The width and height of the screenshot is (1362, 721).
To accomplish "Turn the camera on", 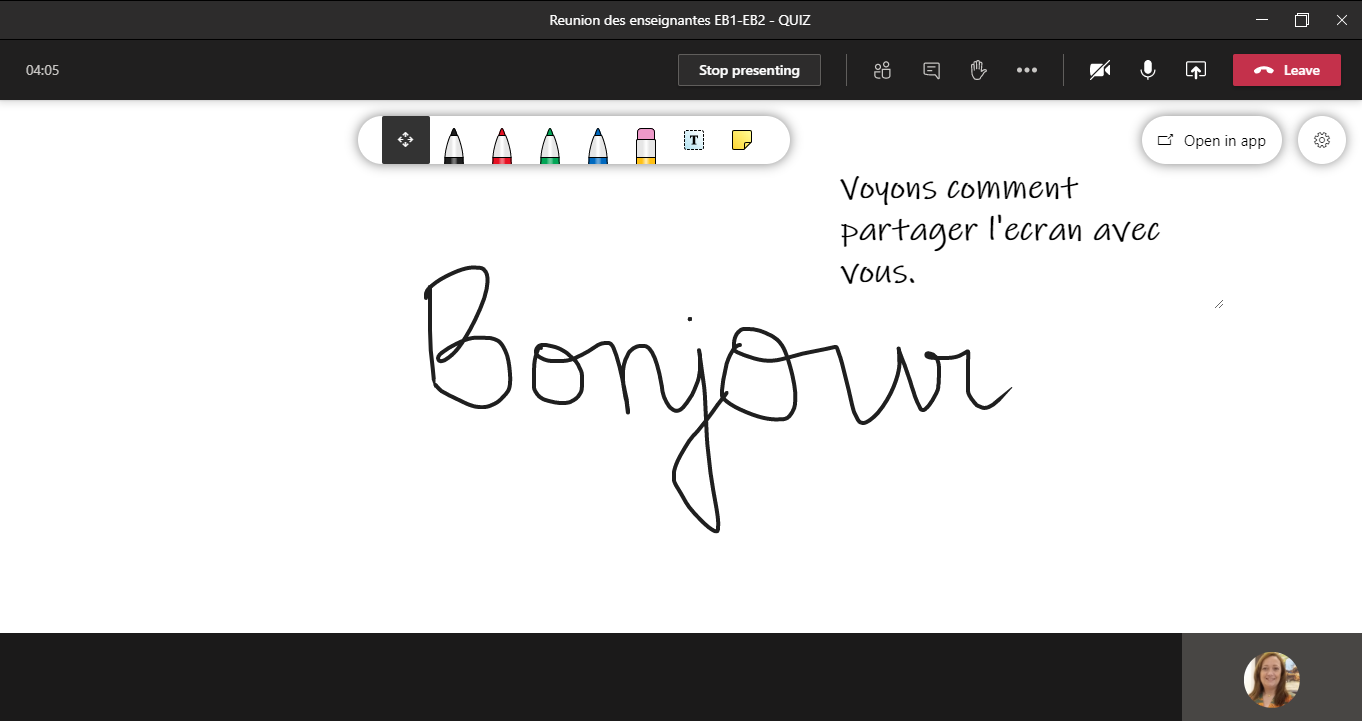I will pos(1100,70).
